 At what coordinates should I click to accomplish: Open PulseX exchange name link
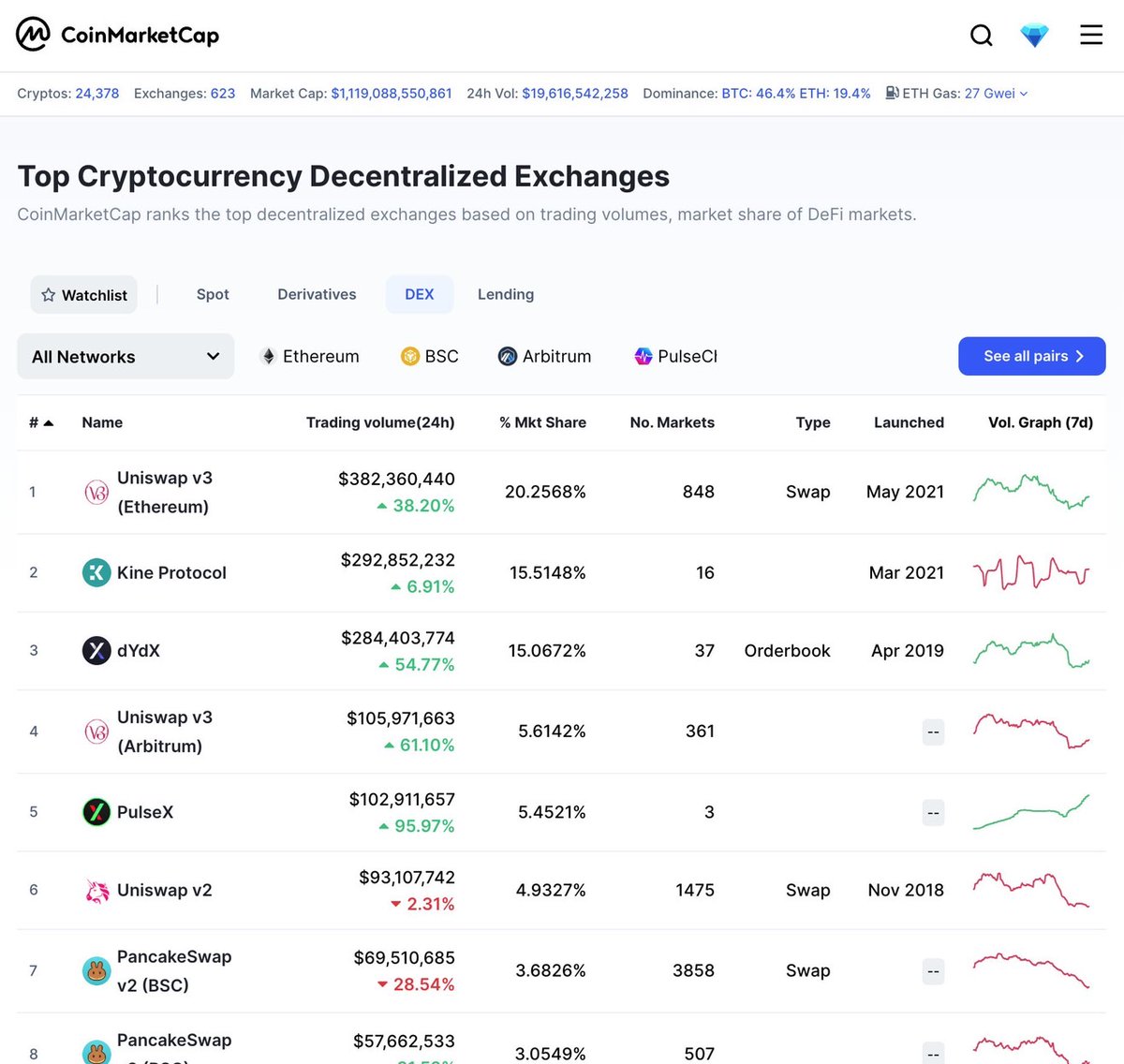click(145, 812)
